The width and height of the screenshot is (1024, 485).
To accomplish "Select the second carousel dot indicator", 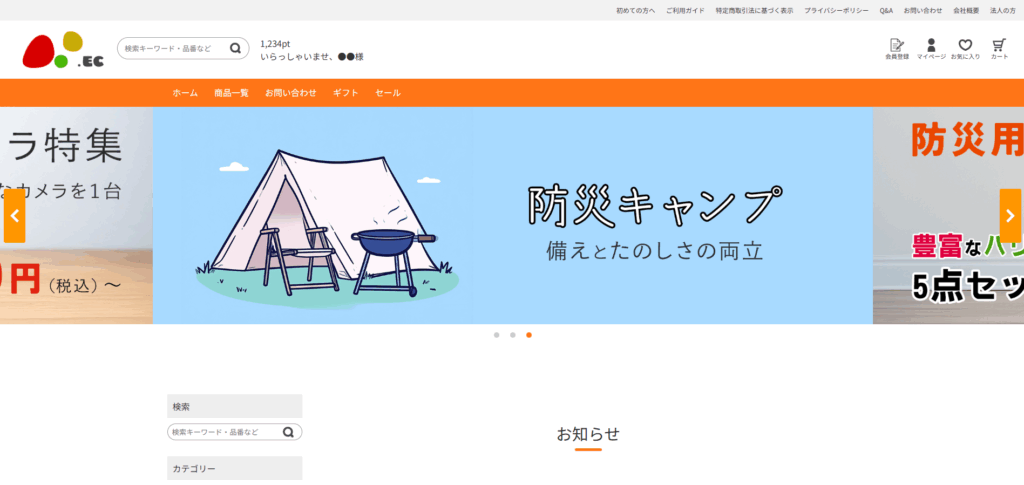I will (513, 335).
